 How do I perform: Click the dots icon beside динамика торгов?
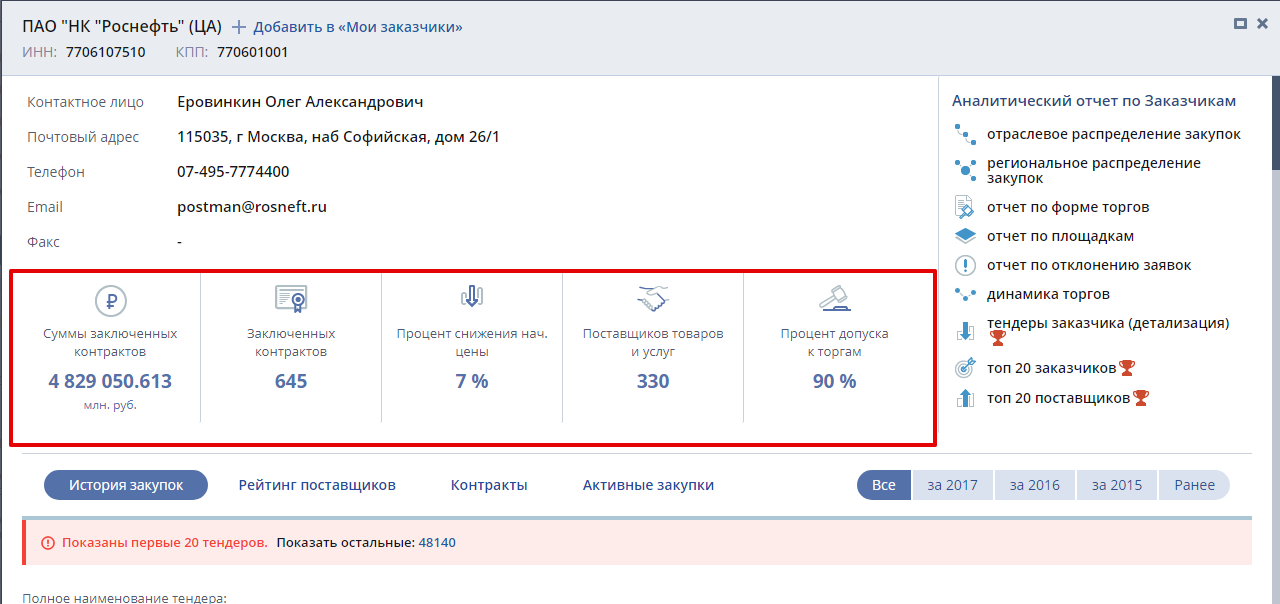click(x=965, y=294)
